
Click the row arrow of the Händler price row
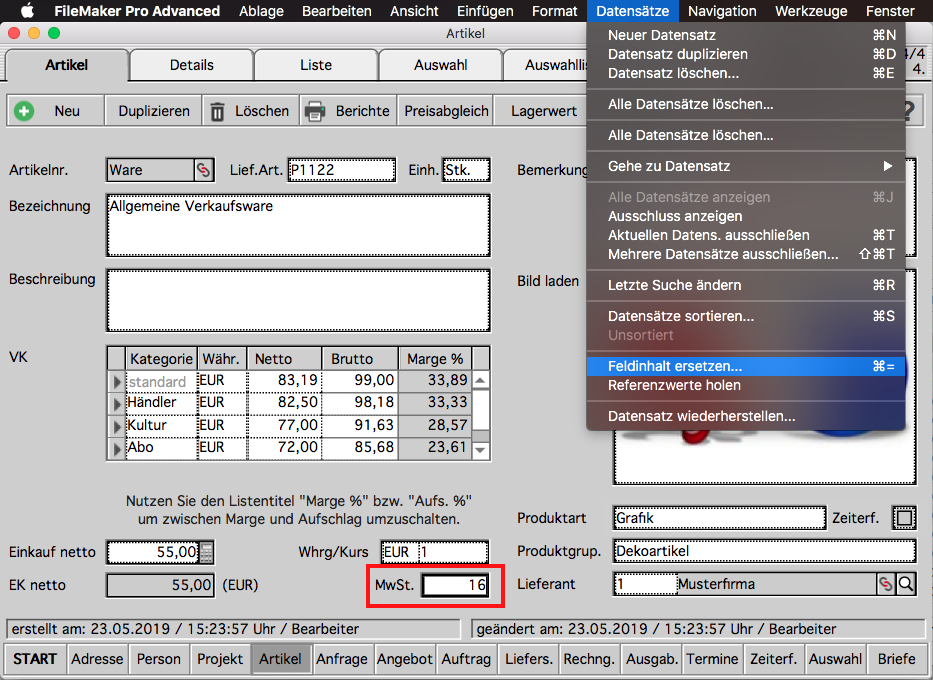(117, 403)
